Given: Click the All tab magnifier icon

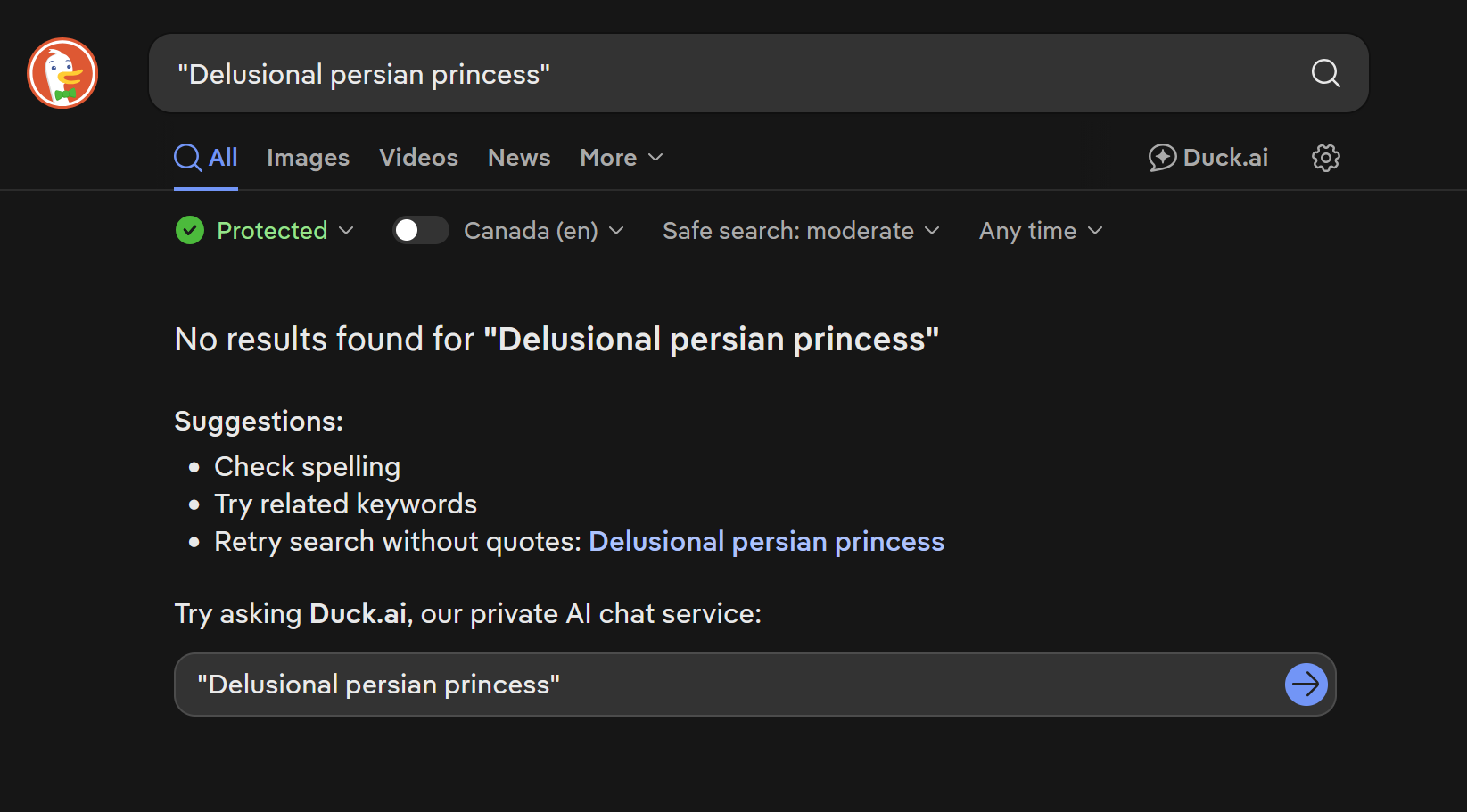Looking at the screenshot, I should tap(187, 158).
